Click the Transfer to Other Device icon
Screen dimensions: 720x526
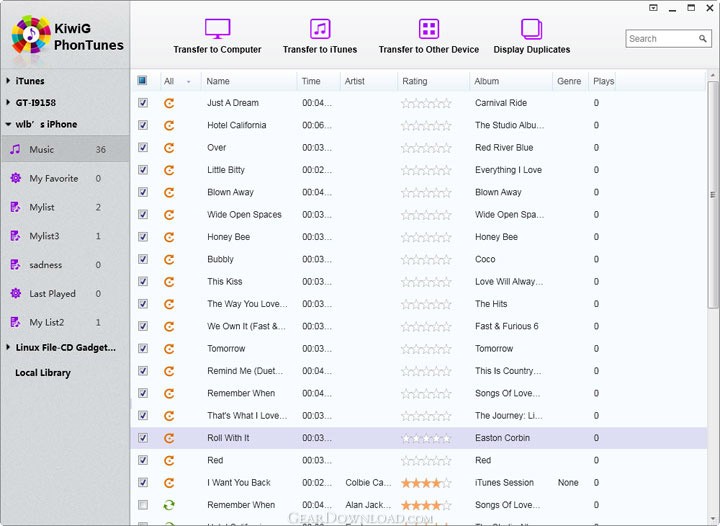point(429,29)
